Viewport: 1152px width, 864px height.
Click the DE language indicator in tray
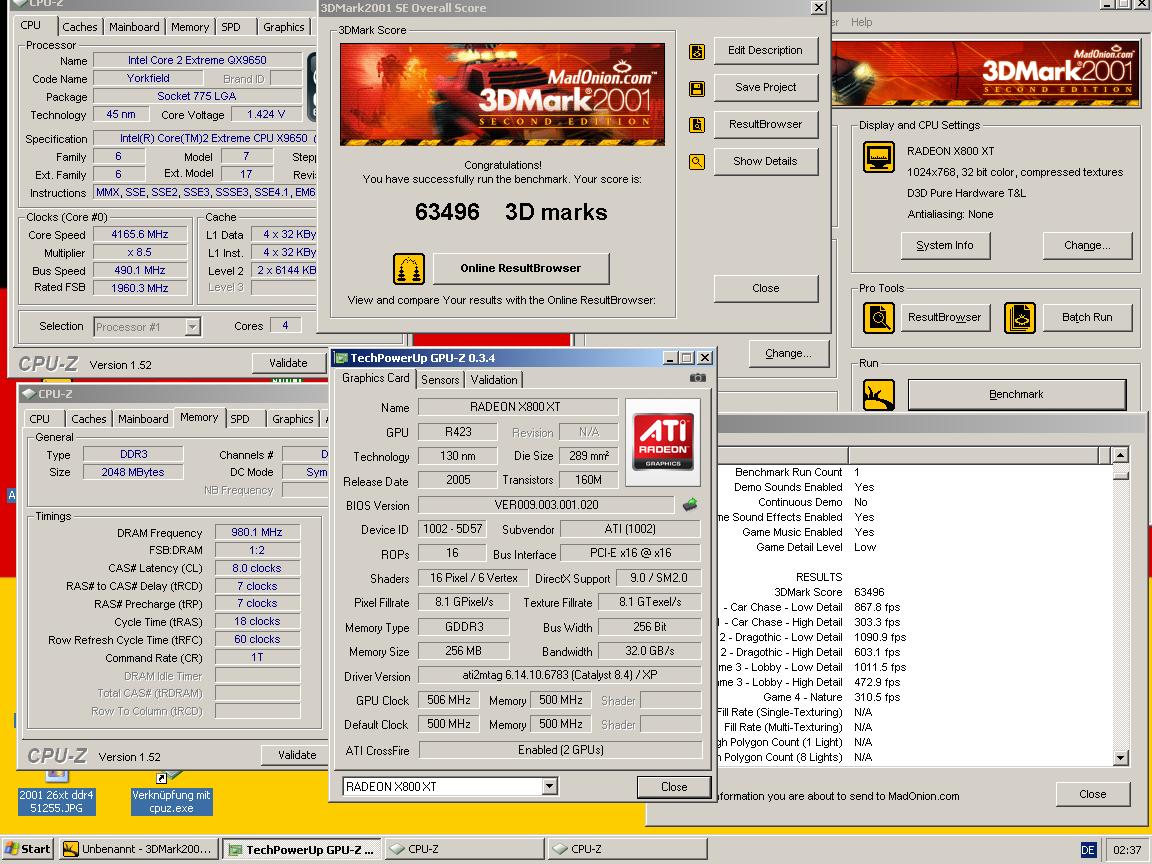(x=1088, y=850)
